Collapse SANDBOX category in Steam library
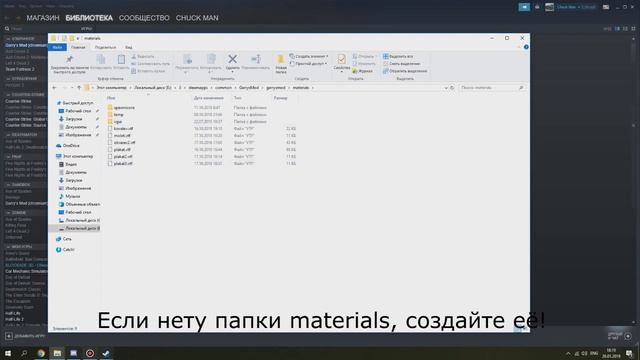Screen dimensions: 640x360 pos(8,185)
